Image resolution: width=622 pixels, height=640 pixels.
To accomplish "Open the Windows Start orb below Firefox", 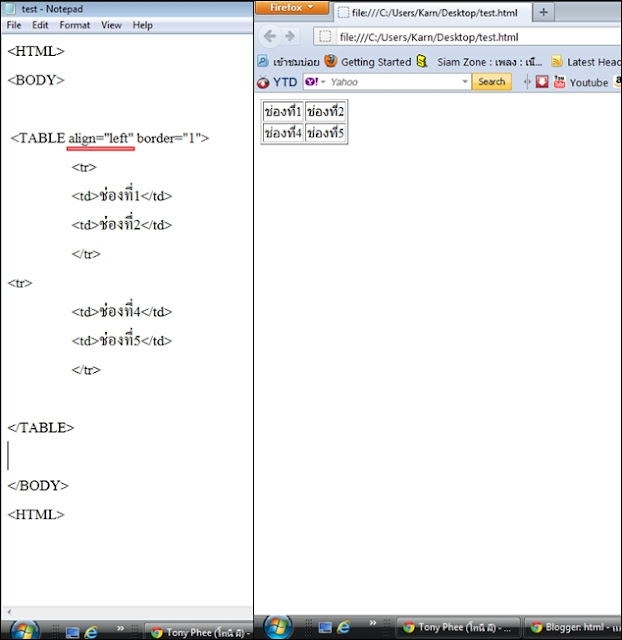I will pyautogui.click(x=278, y=627).
